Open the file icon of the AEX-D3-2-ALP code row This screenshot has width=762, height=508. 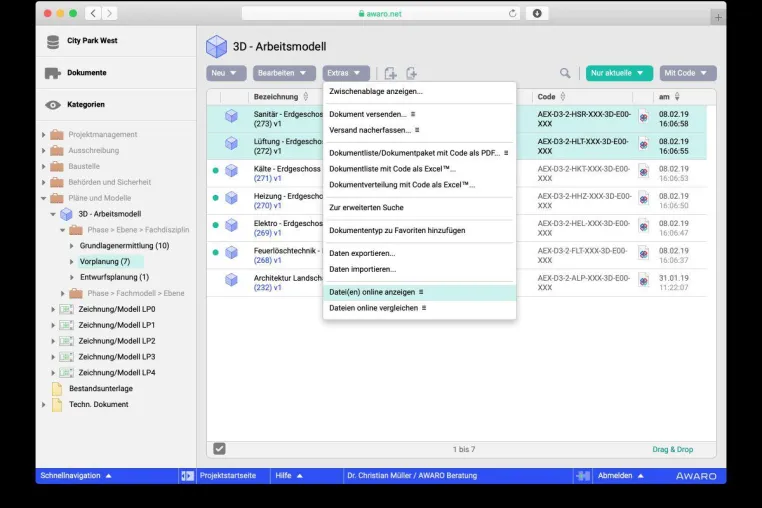(643, 280)
